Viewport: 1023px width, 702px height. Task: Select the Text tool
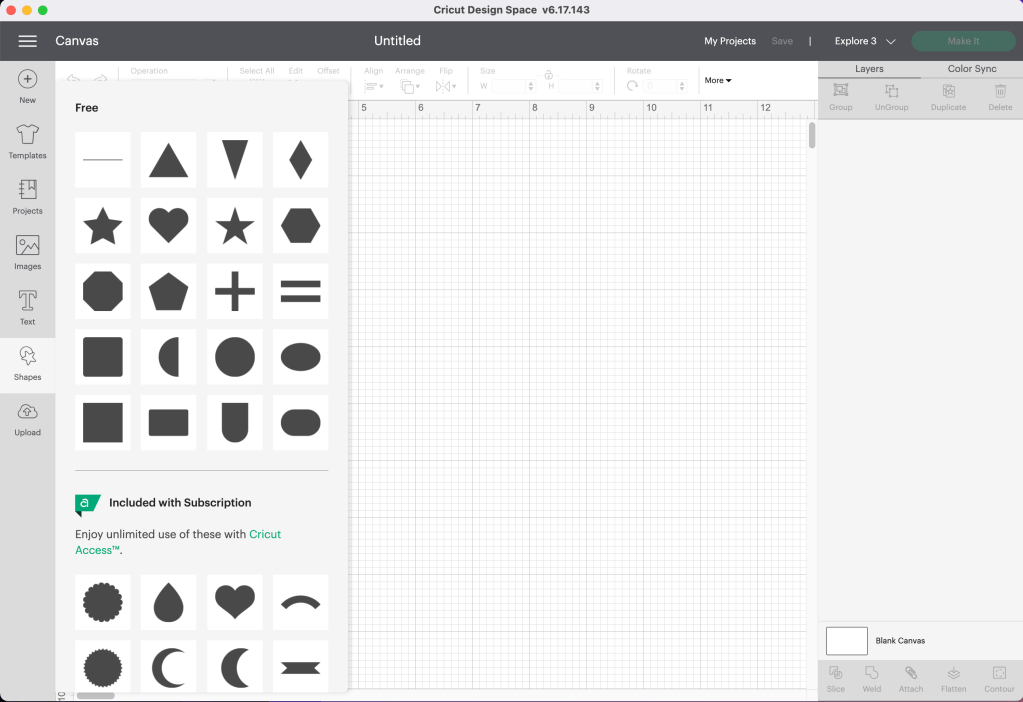click(x=27, y=307)
